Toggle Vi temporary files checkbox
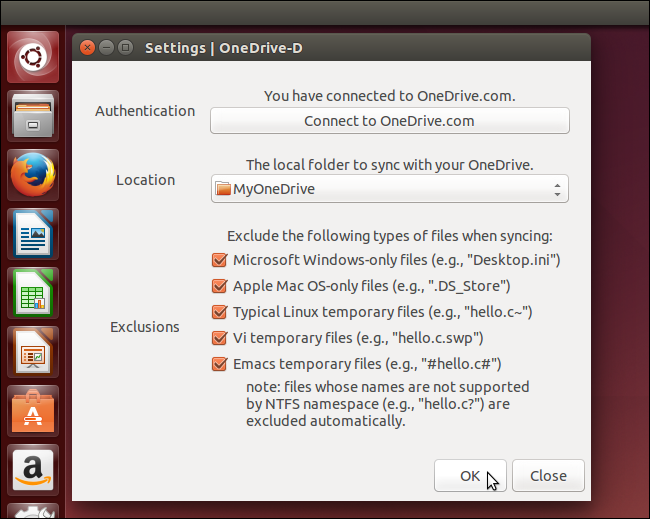Viewport: 650px width, 519px height. pos(220,338)
